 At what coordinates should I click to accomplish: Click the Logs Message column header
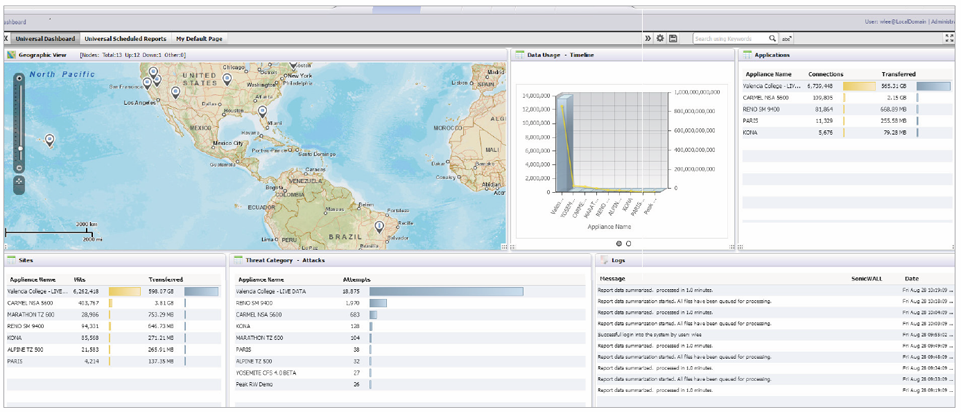click(612, 279)
